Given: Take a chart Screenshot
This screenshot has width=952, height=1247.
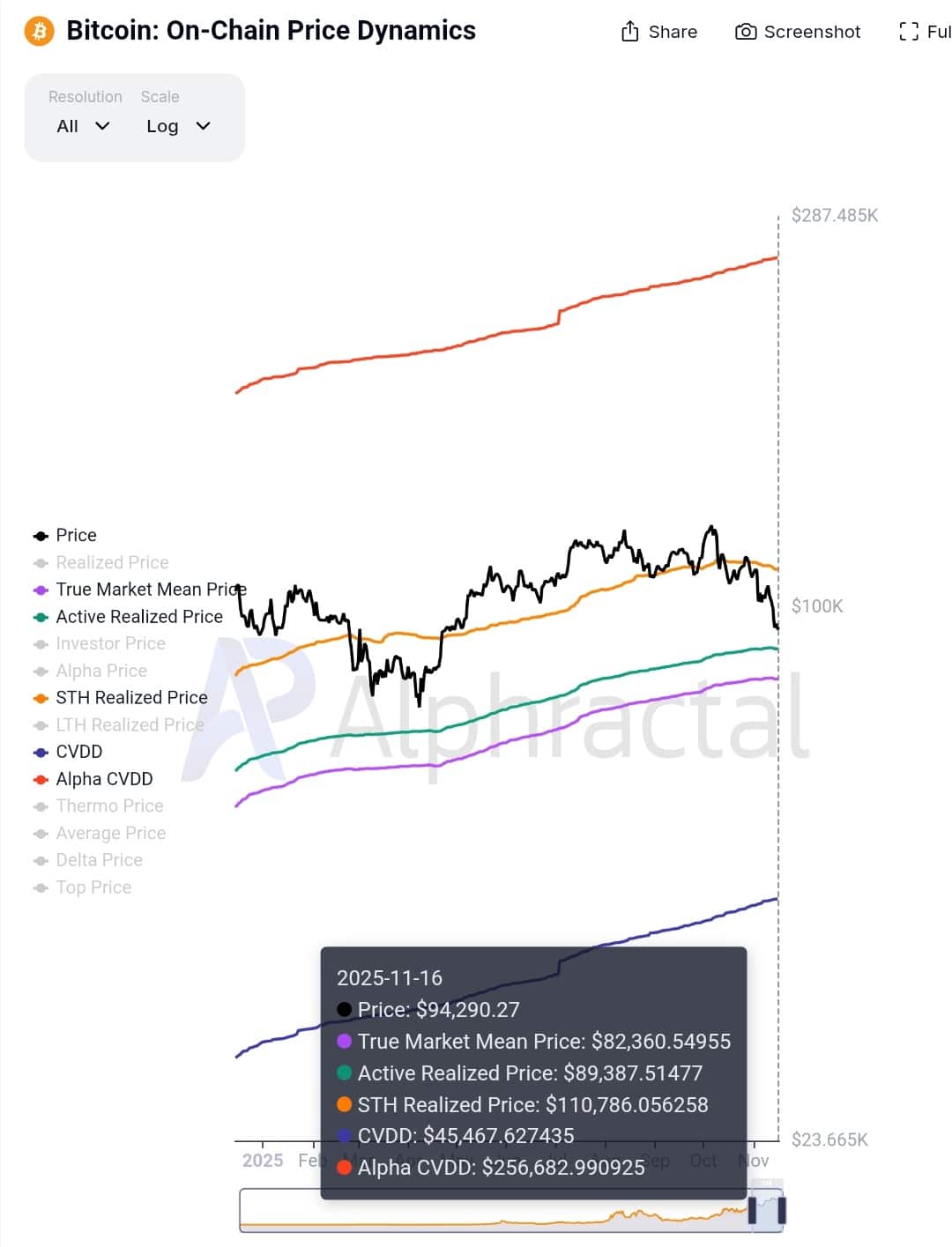Looking at the screenshot, I should [x=796, y=32].
